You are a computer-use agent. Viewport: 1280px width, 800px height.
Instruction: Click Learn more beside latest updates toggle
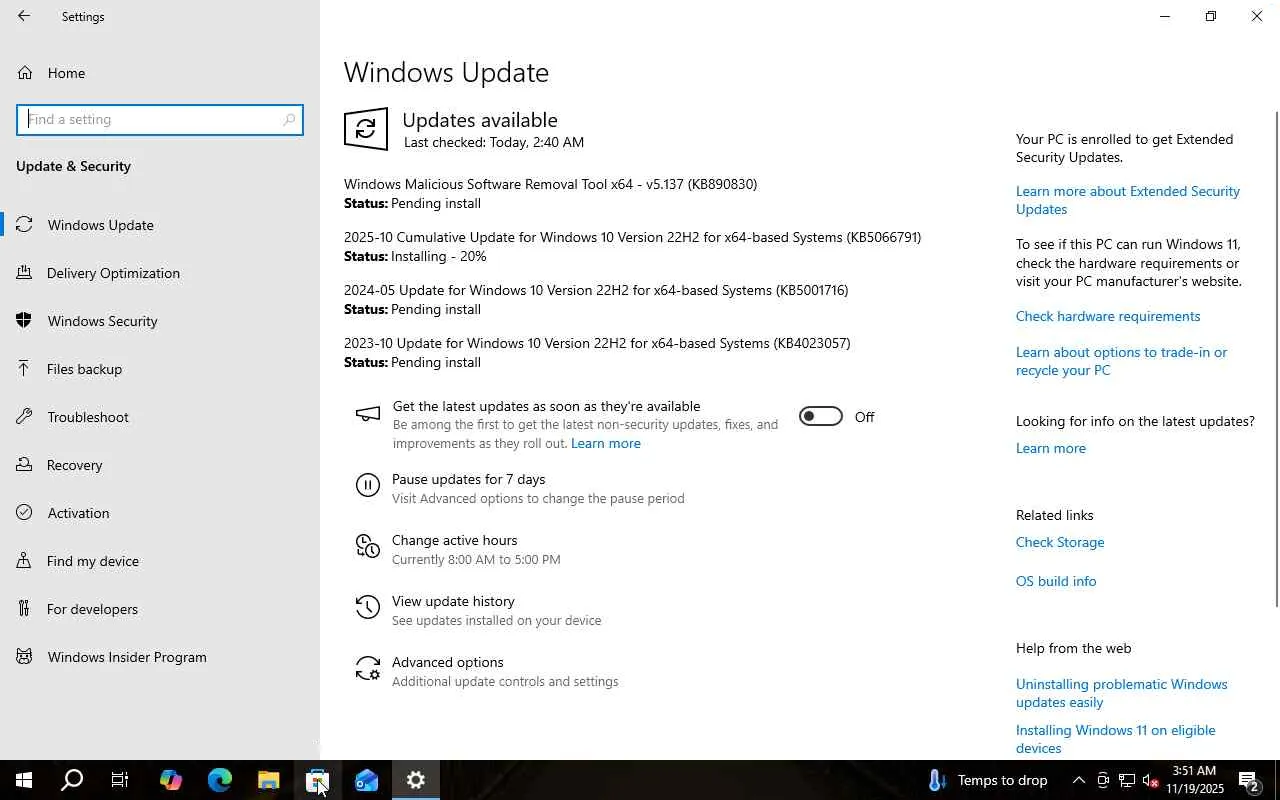(606, 443)
